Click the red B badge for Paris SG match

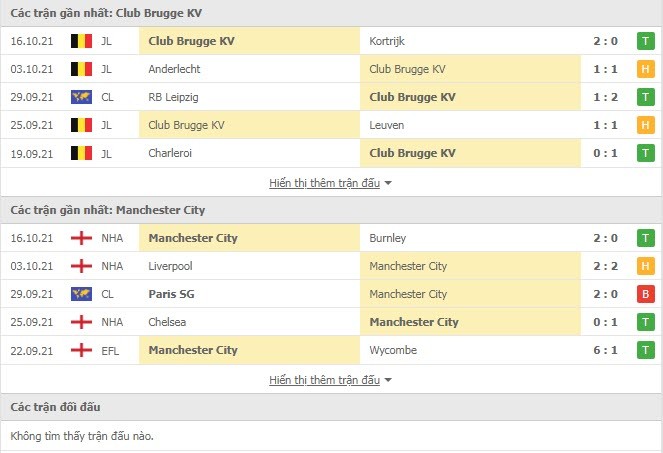(x=645, y=294)
